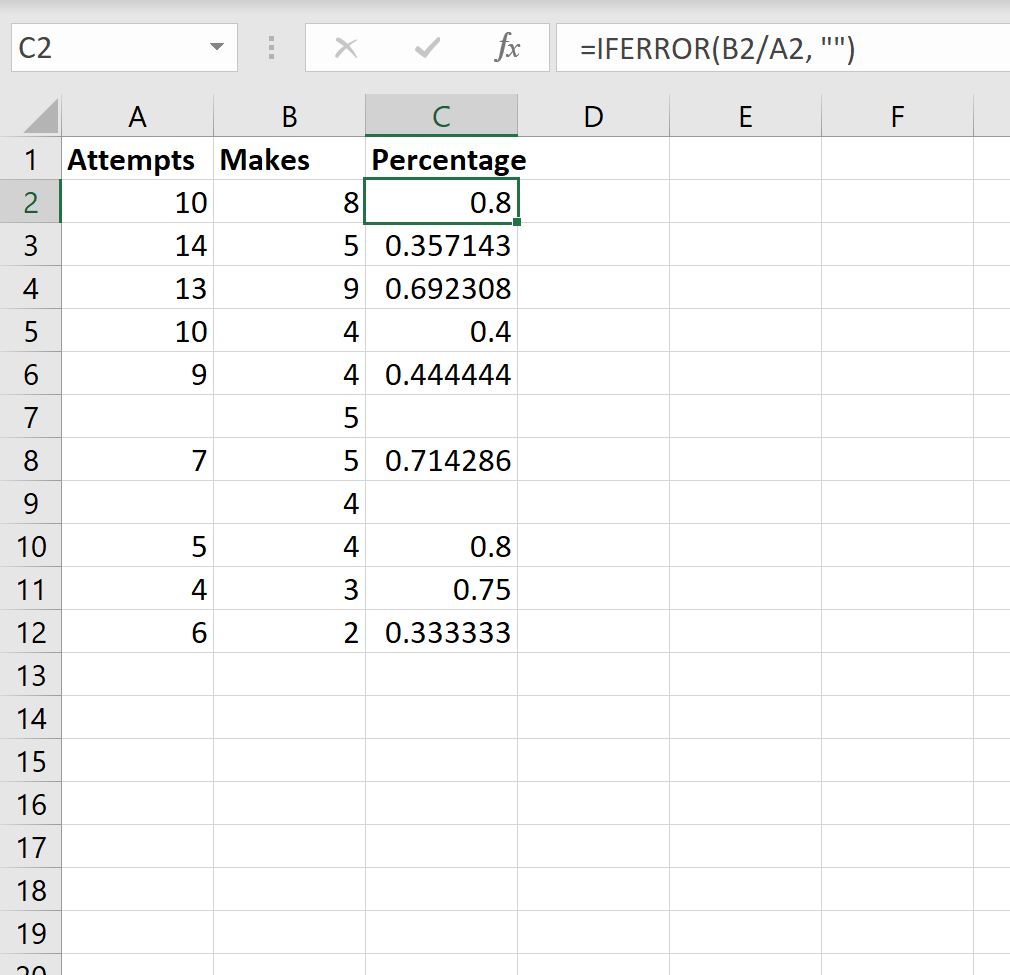Click the Percentage header cell C1

point(441,159)
